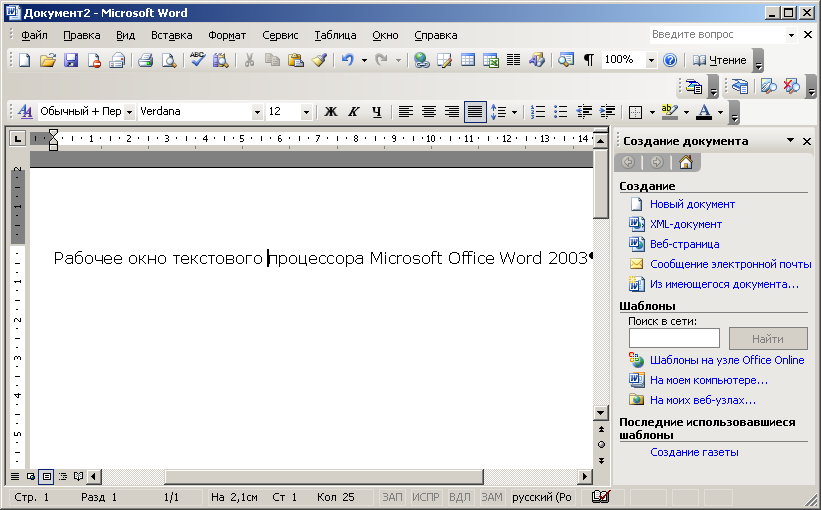This screenshot has height=510, width=821.
Task: Click Сообщение электронной почты link
Action: (x=730, y=264)
